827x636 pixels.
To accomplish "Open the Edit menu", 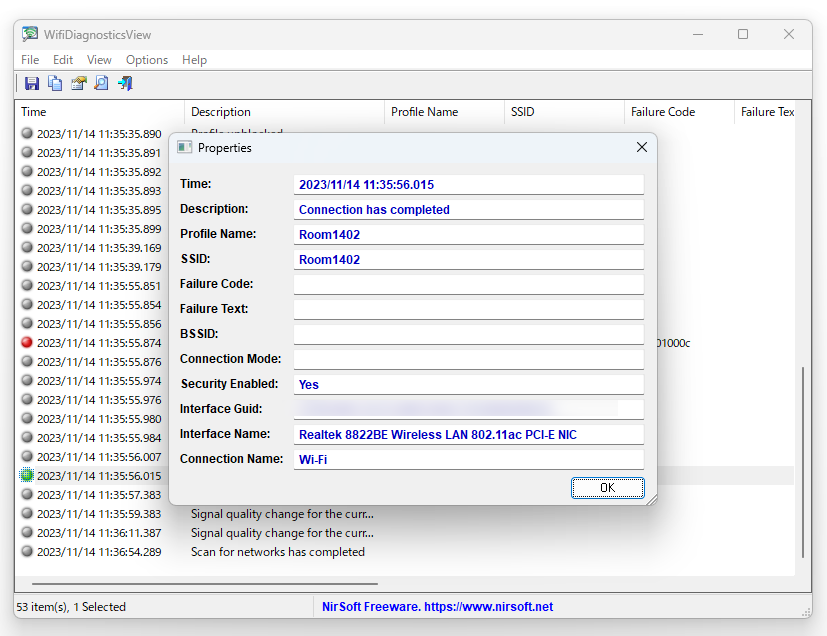I will click(x=63, y=60).
